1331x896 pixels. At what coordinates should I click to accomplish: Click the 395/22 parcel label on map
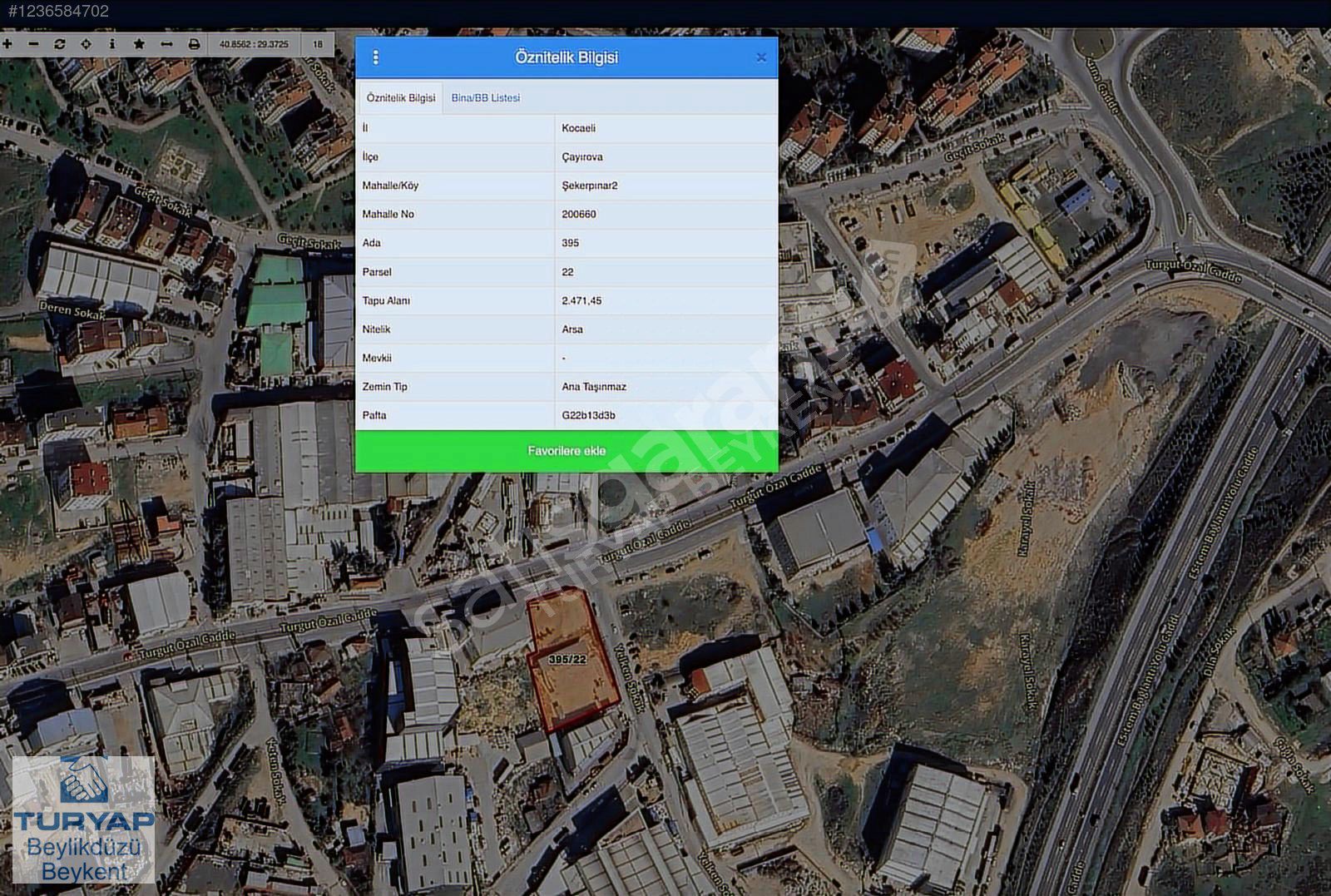click(x=567, y=660)
